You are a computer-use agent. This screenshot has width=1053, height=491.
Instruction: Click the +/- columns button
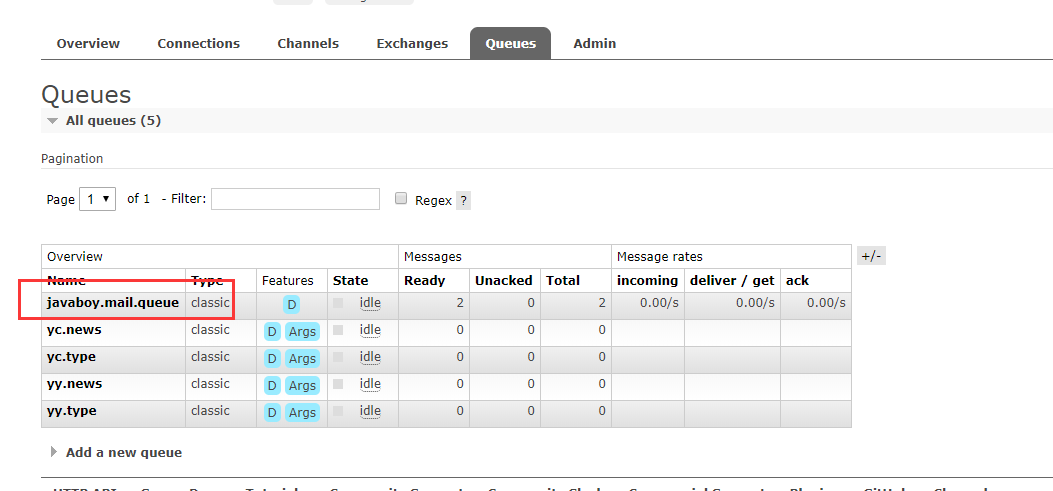tap(871, 256)
